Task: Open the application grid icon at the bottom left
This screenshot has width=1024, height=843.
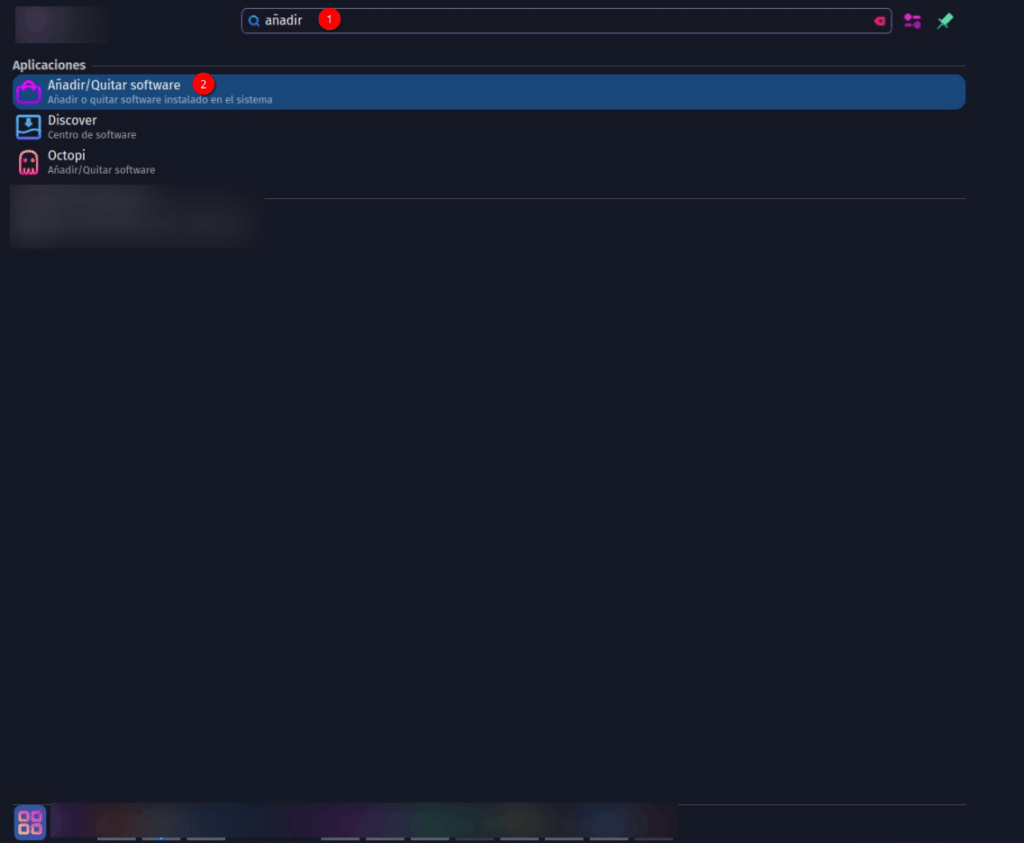Action: coord(30,822)
